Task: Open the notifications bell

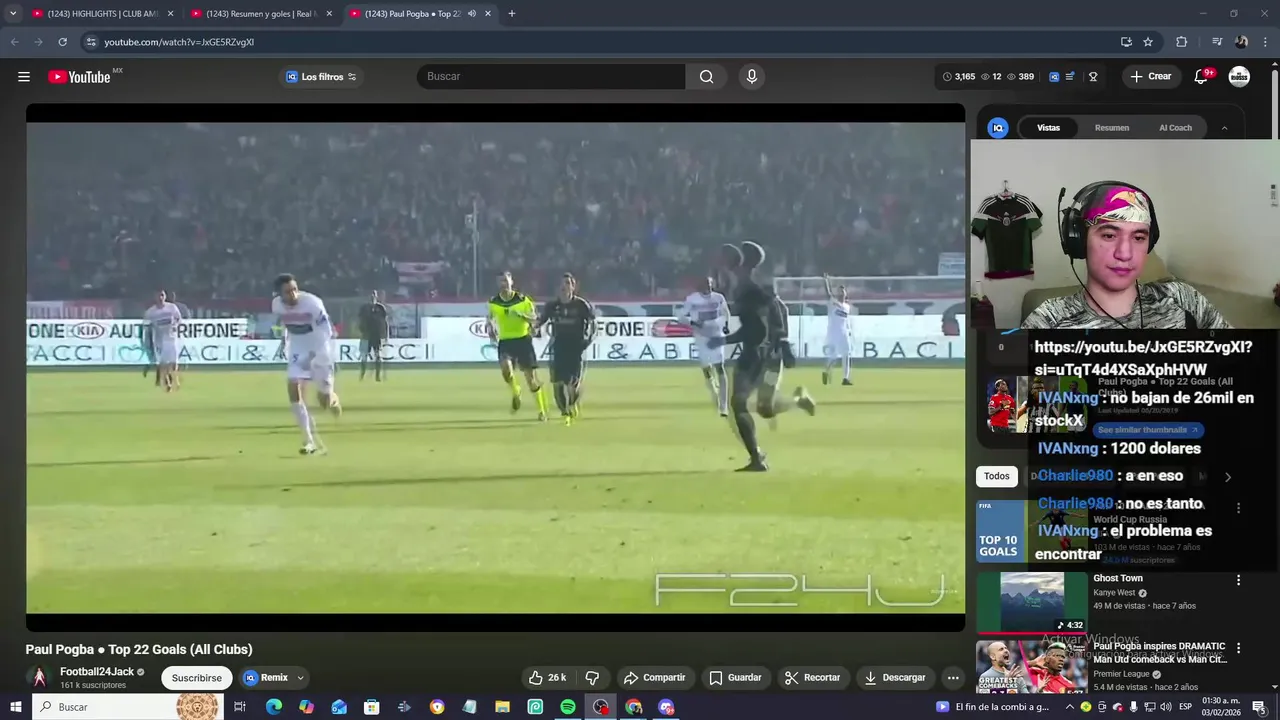Action: tap(1202, 77)
